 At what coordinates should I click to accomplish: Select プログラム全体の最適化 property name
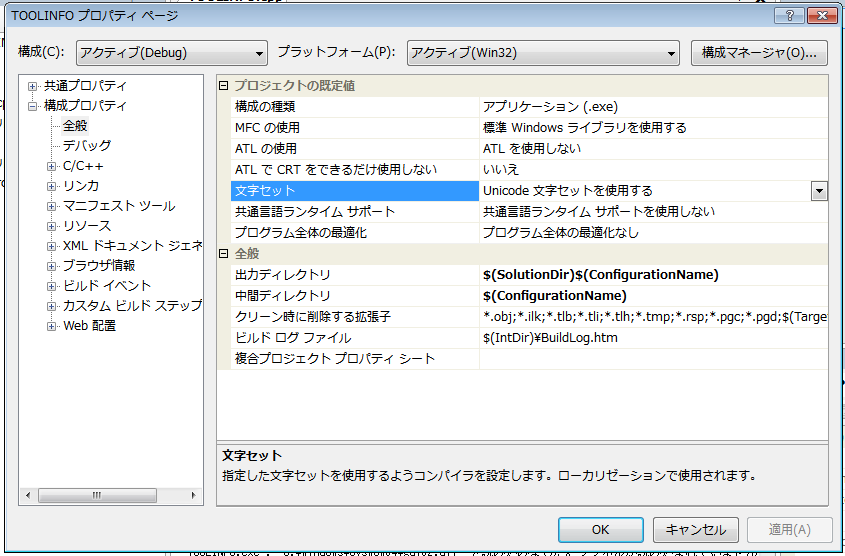355,233
